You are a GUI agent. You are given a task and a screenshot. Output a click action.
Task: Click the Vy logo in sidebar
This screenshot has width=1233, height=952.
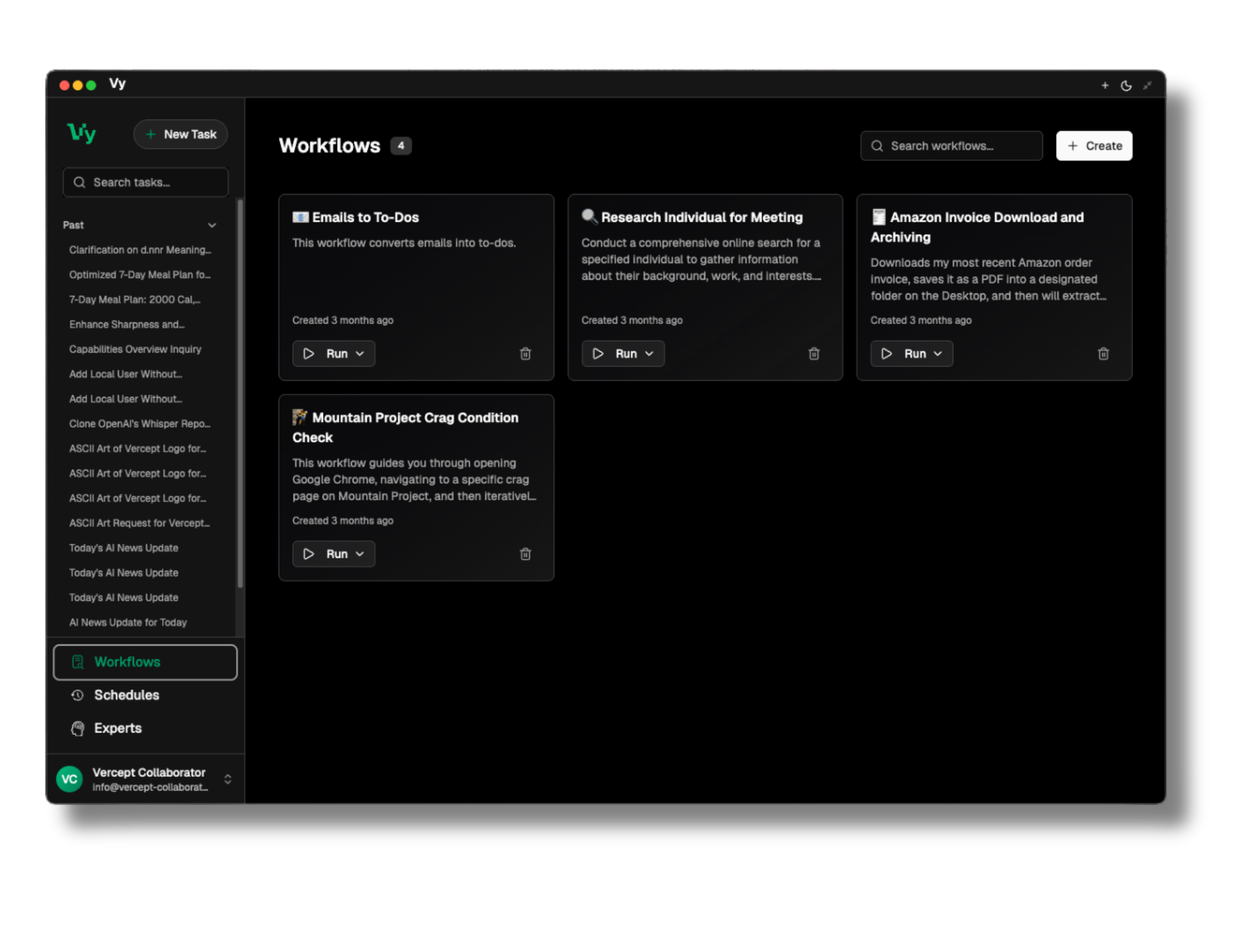pyautogui.click(x=82, y=133)
